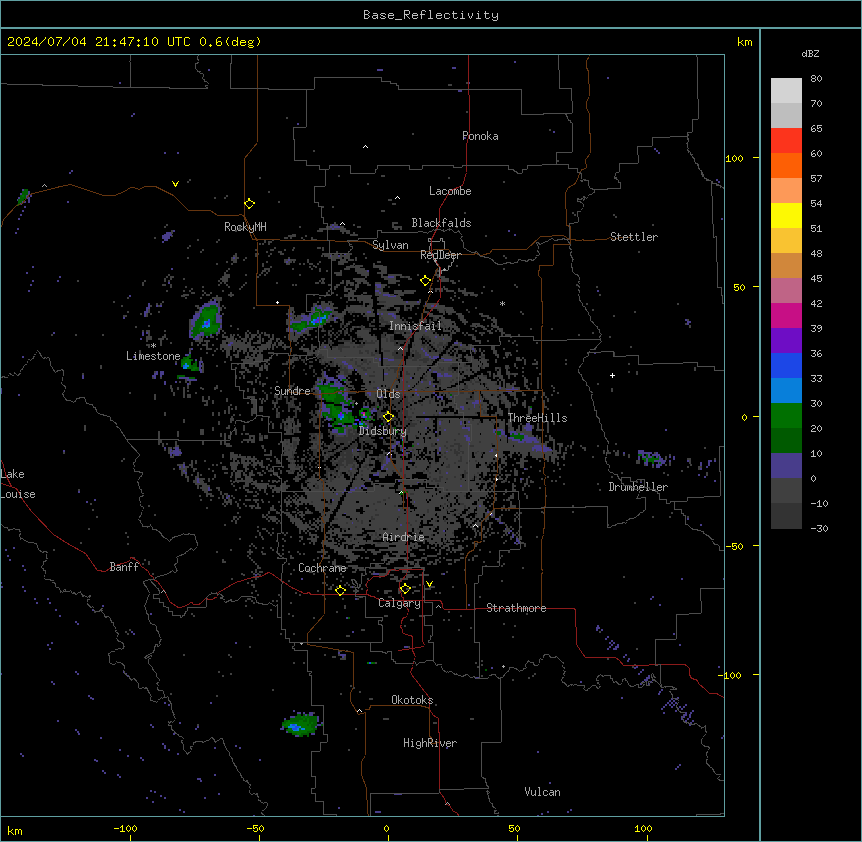Click the dBZ legend heading

tap(810, 54)
